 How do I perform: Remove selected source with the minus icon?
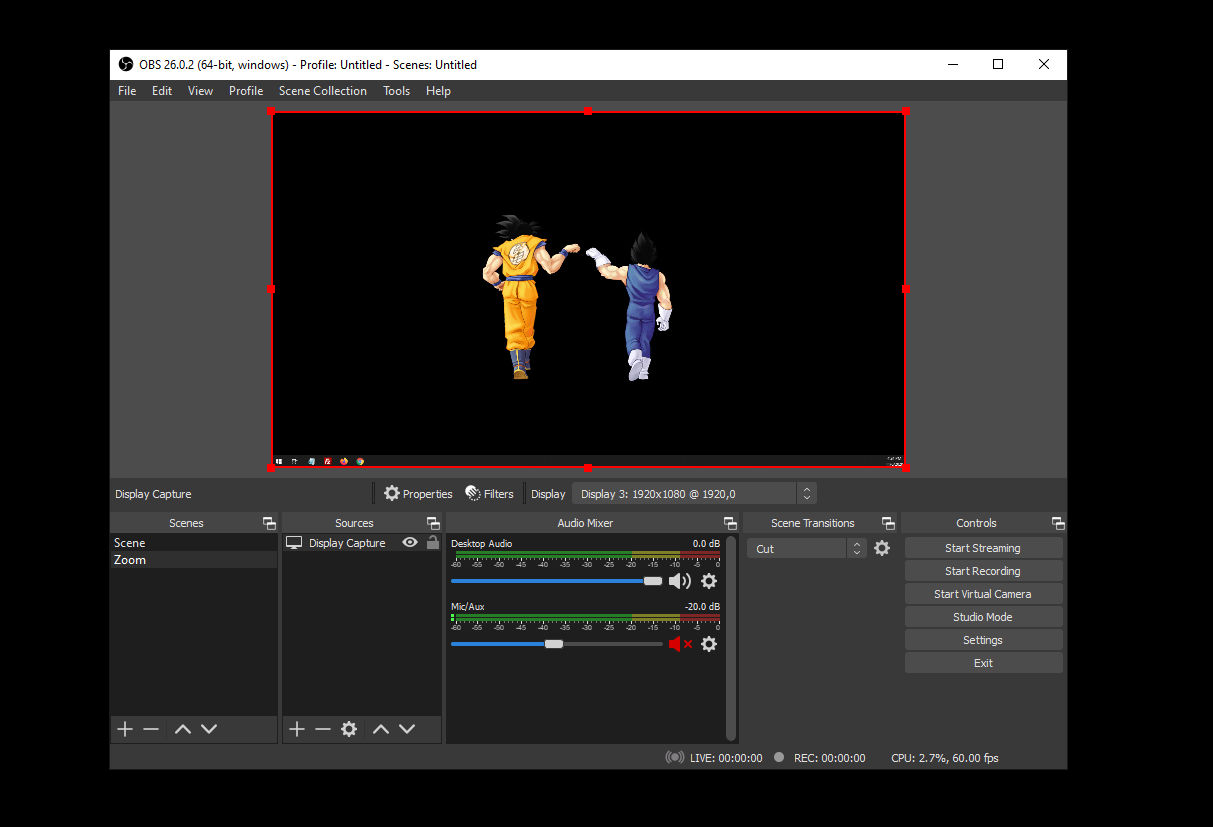(x=322, y=729)
